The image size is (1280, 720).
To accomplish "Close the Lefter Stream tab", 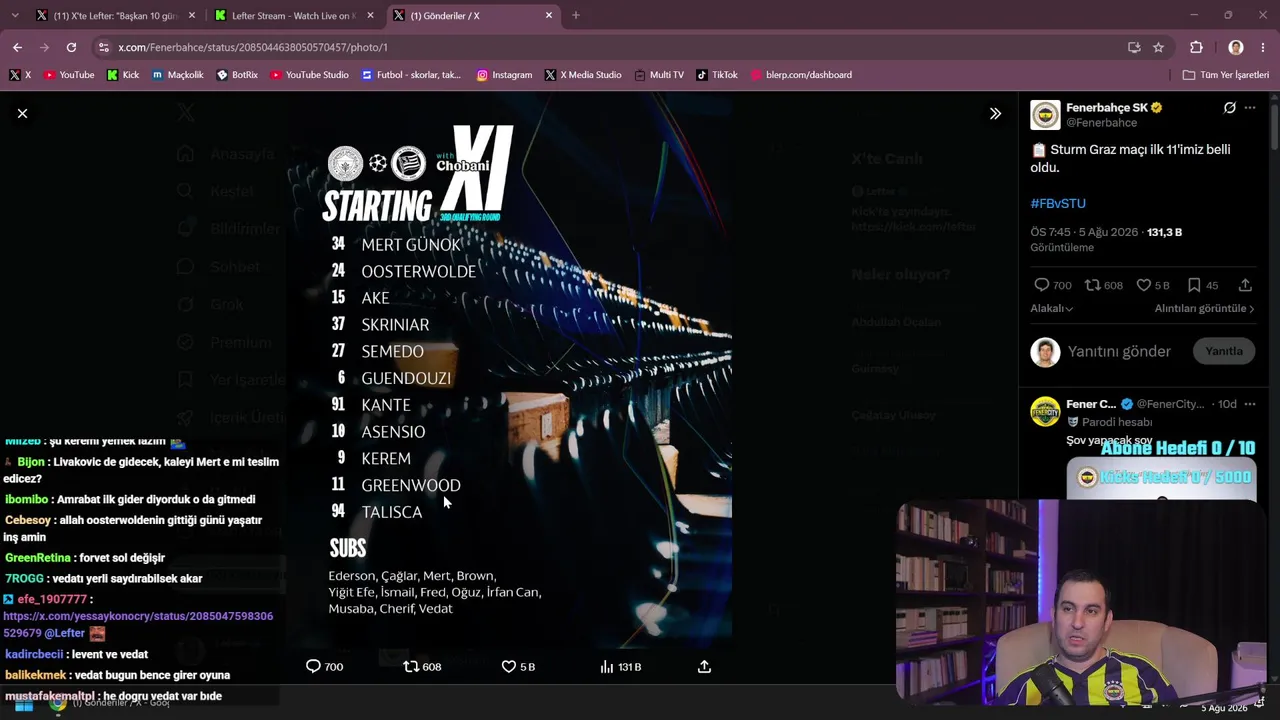I will (x=370, y=15).
